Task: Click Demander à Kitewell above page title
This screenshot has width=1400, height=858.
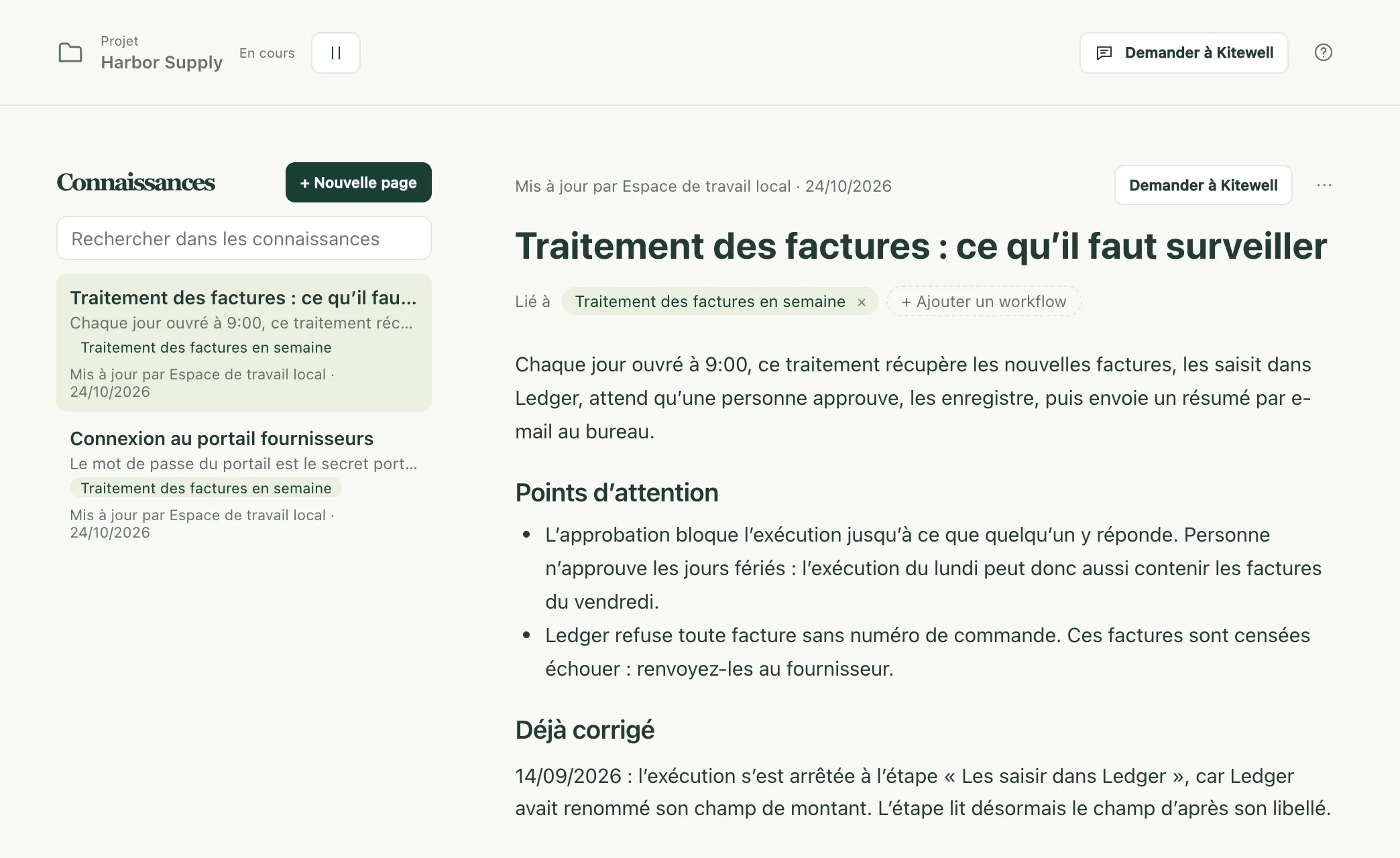Action: tap(1203, 185)
